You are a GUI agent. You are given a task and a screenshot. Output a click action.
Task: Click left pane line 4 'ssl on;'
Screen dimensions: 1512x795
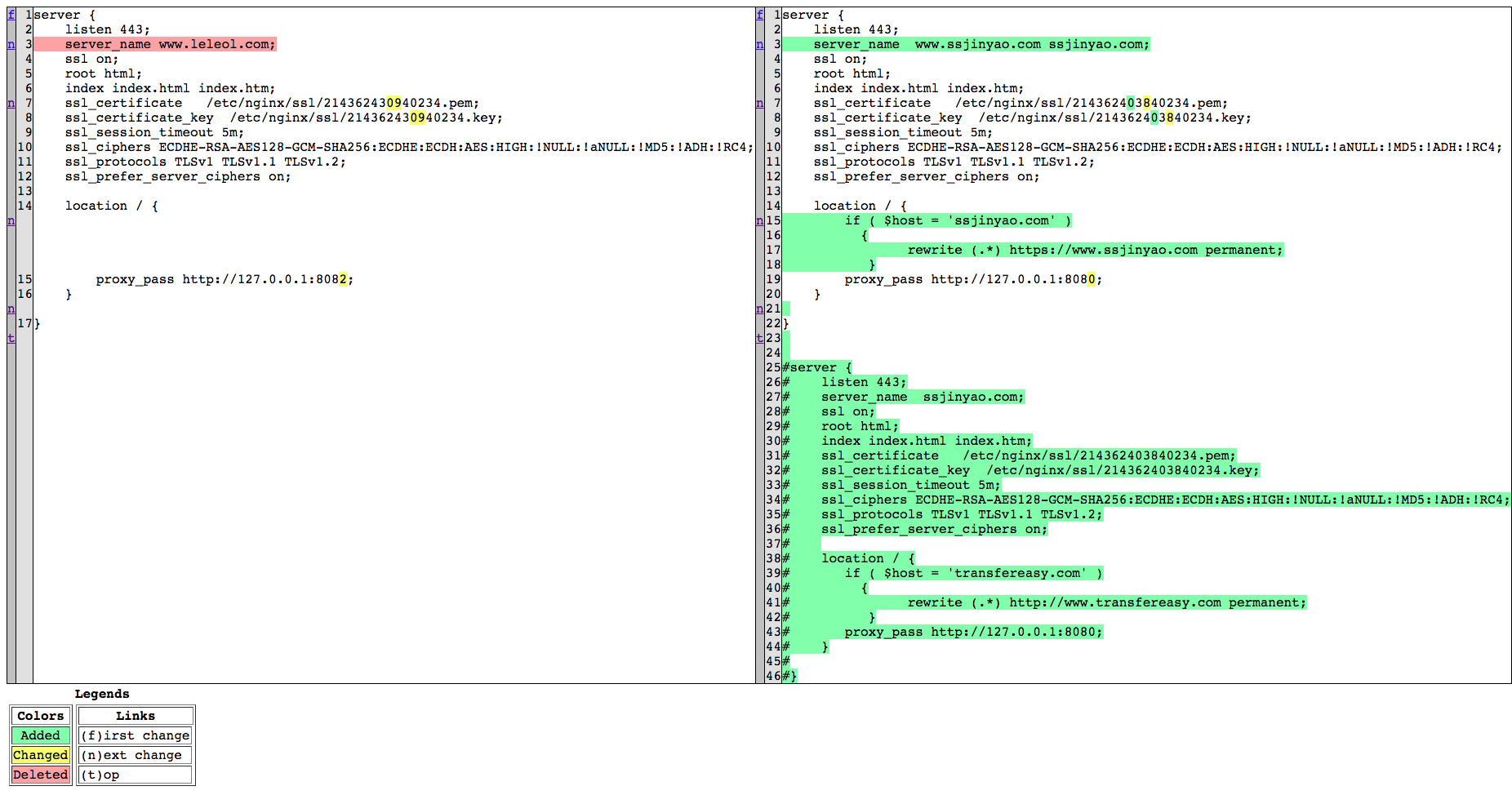92,59
